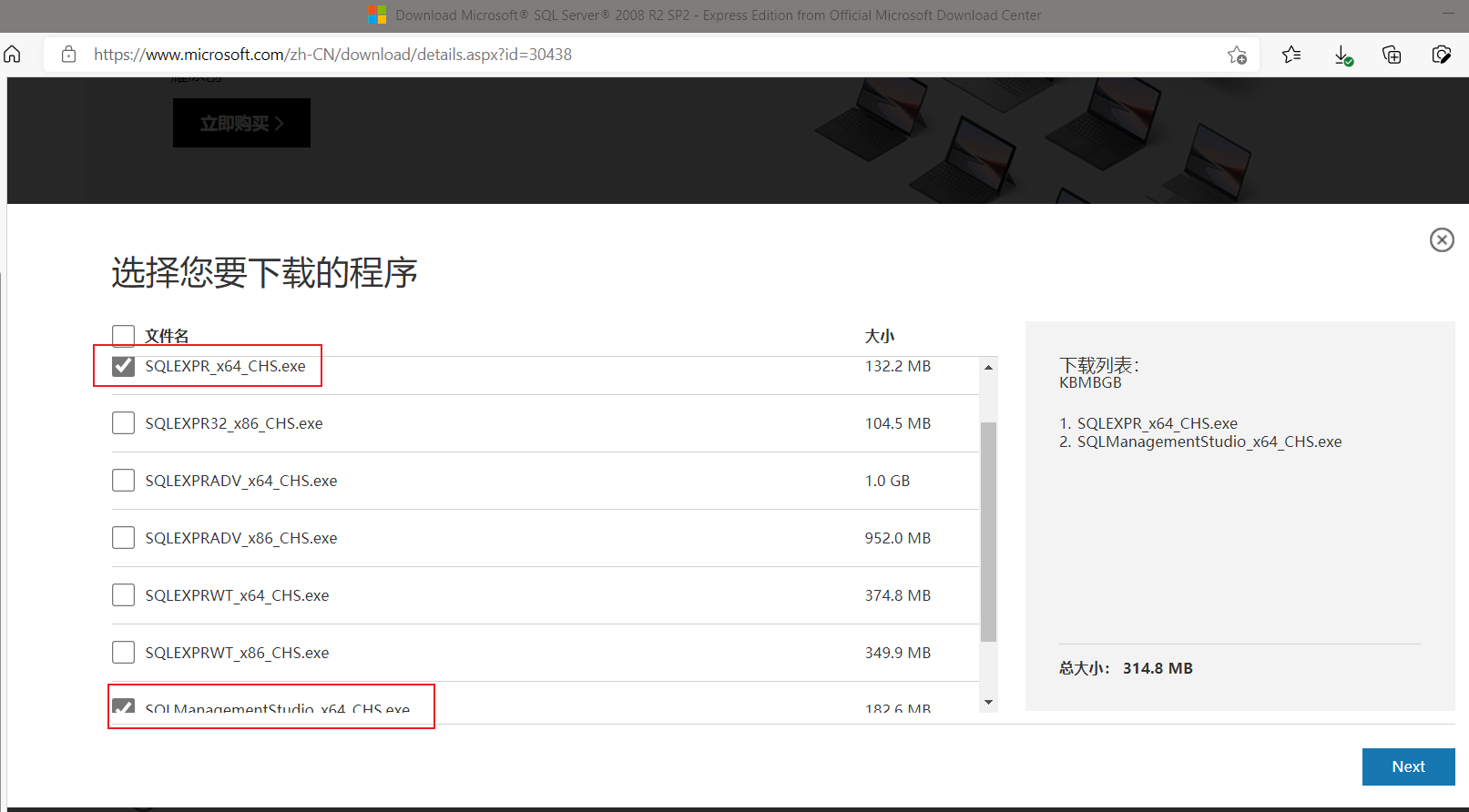
Task: Open the favorites list
Action: [x=1291, y=55]
